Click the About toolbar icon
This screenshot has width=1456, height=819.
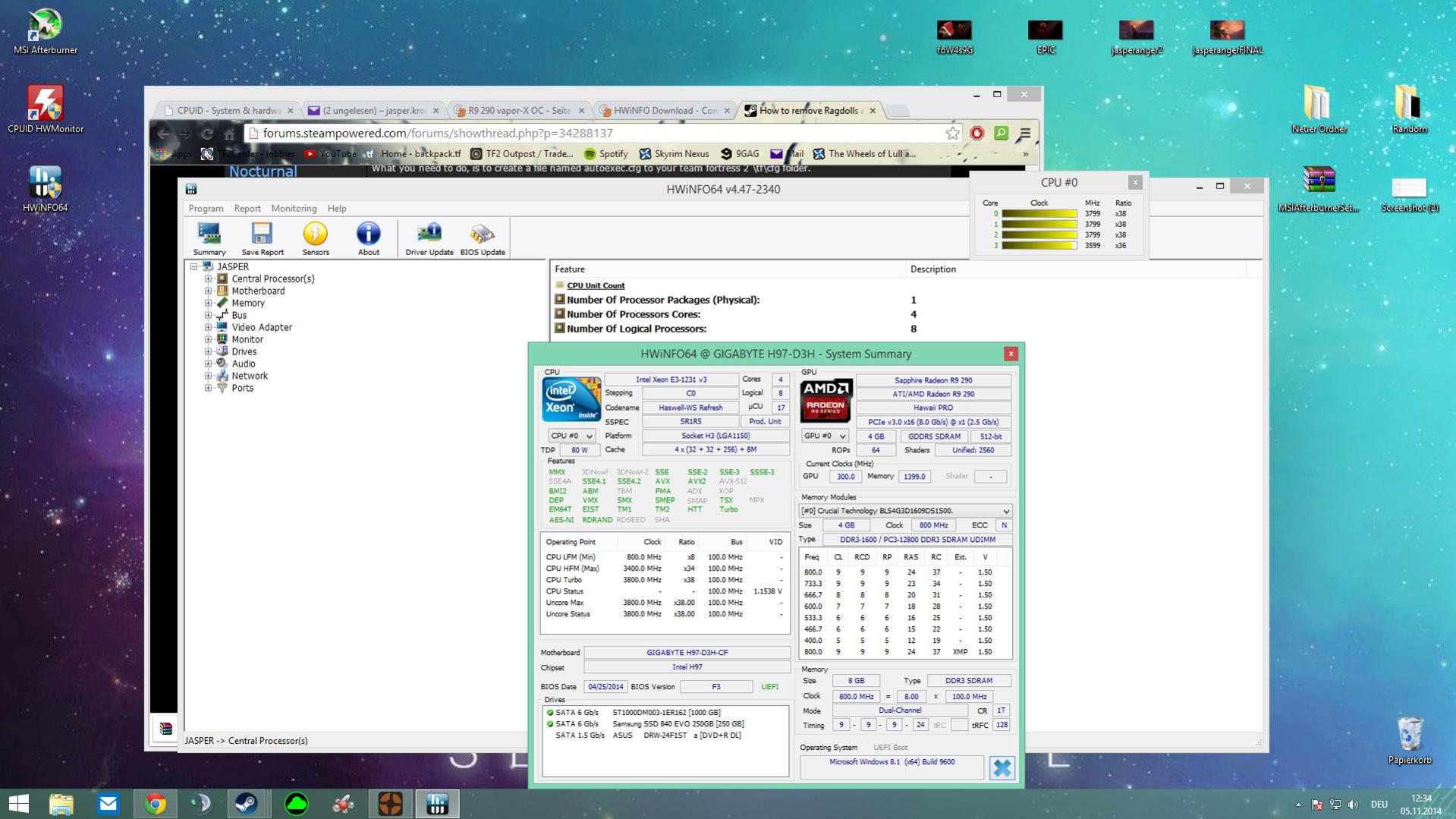pos(369,239)
